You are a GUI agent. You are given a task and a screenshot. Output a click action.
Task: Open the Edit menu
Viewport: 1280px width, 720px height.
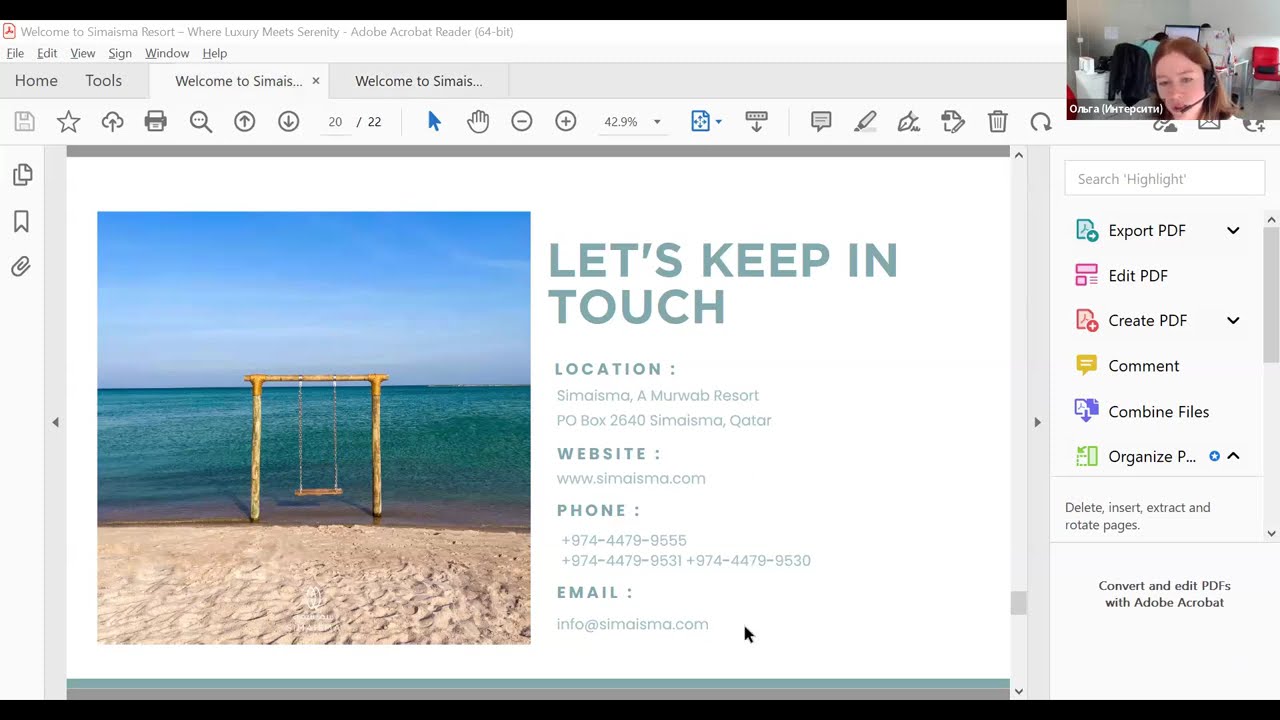(47, 53)
